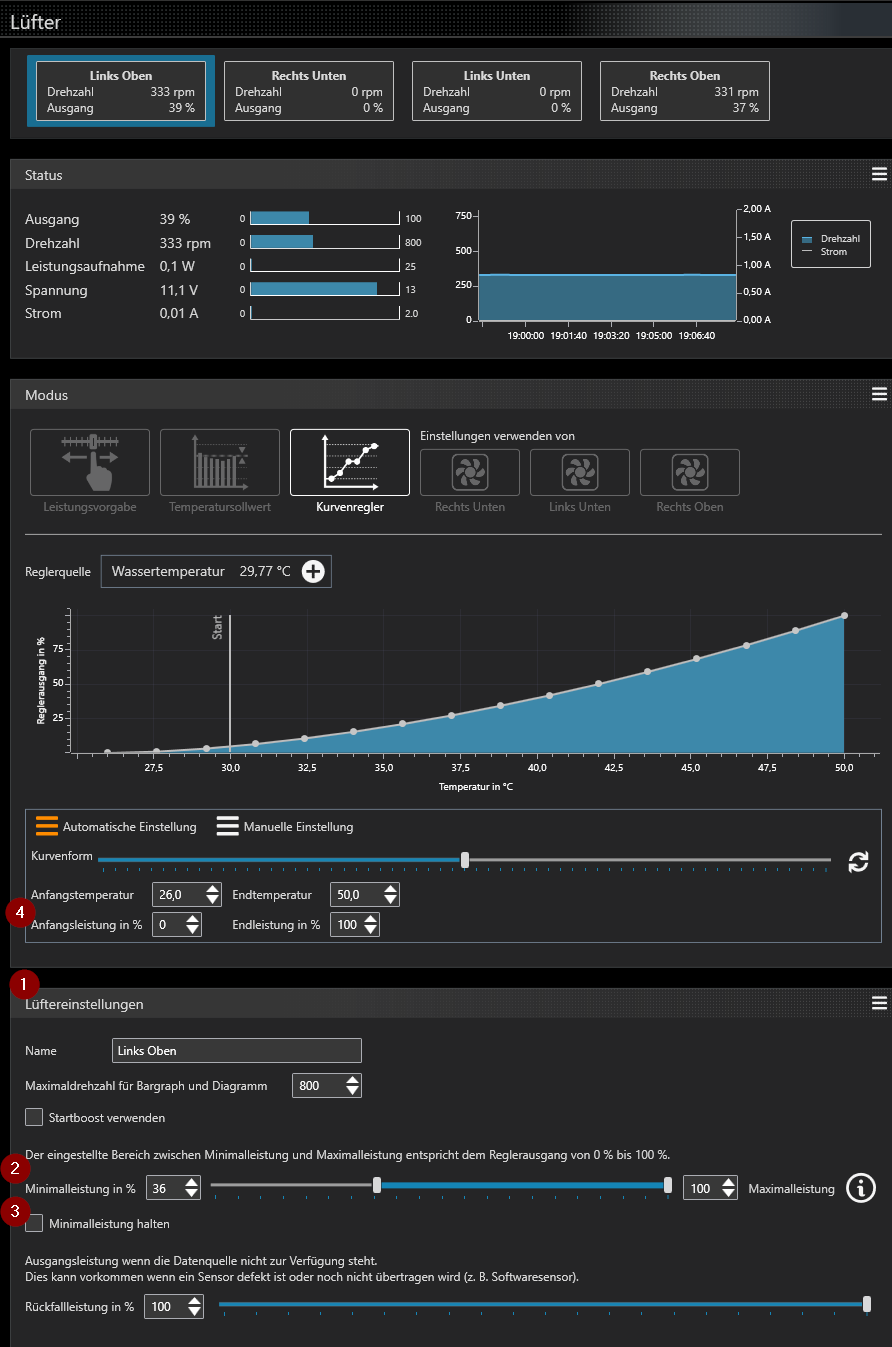The image size is (892, 1347).
Task: Increase Endtemperatur with up arrow
Action: 390,890
